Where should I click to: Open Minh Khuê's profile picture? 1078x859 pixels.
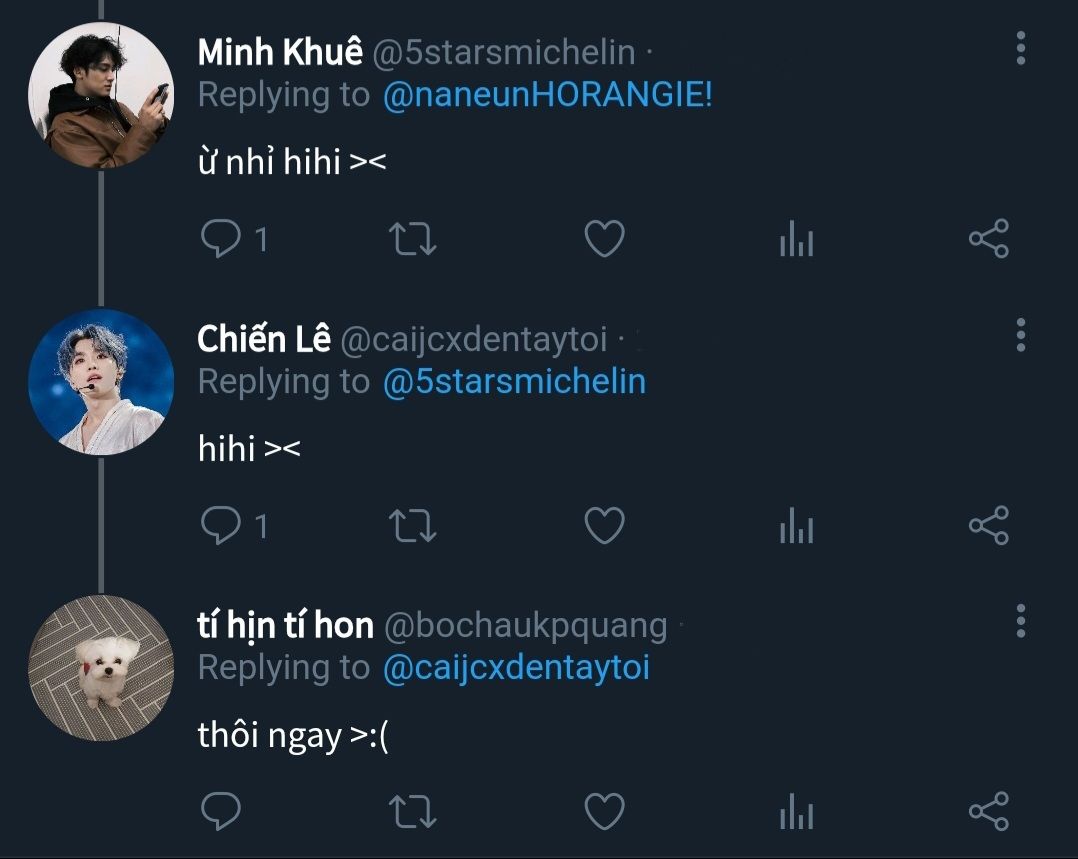(101, 96)
